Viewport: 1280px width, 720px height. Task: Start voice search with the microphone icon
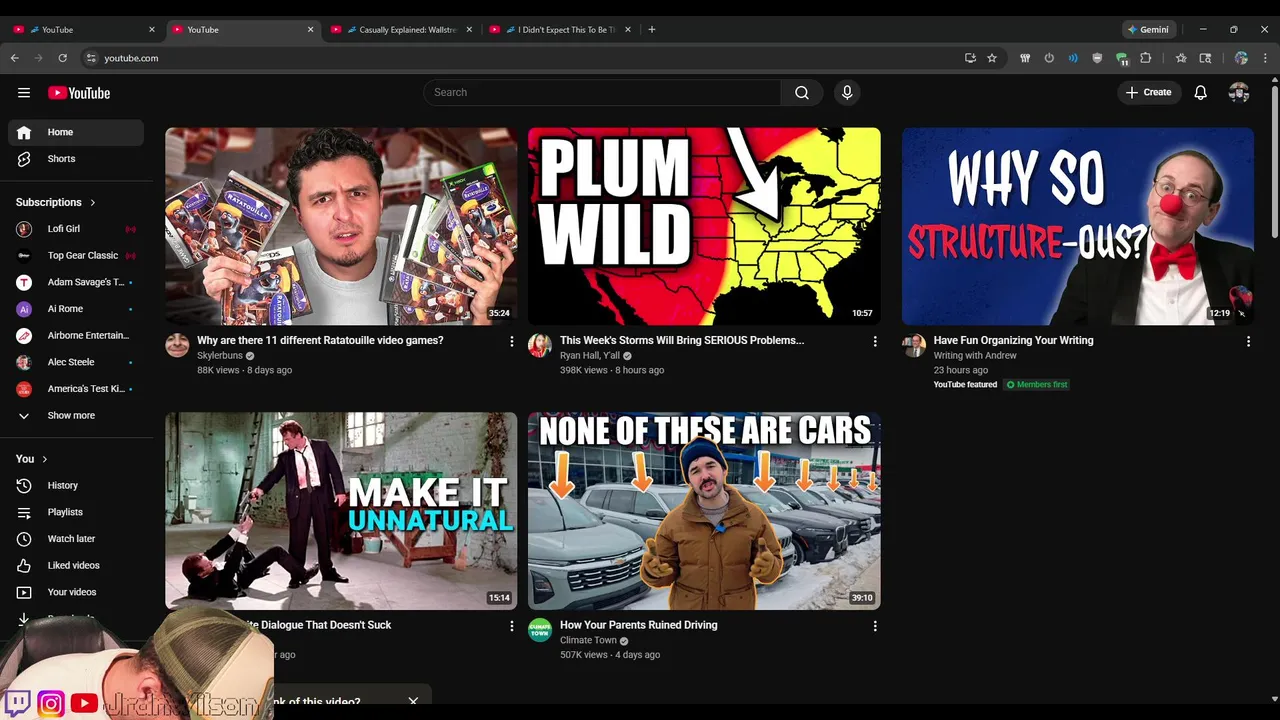[847, 93]
